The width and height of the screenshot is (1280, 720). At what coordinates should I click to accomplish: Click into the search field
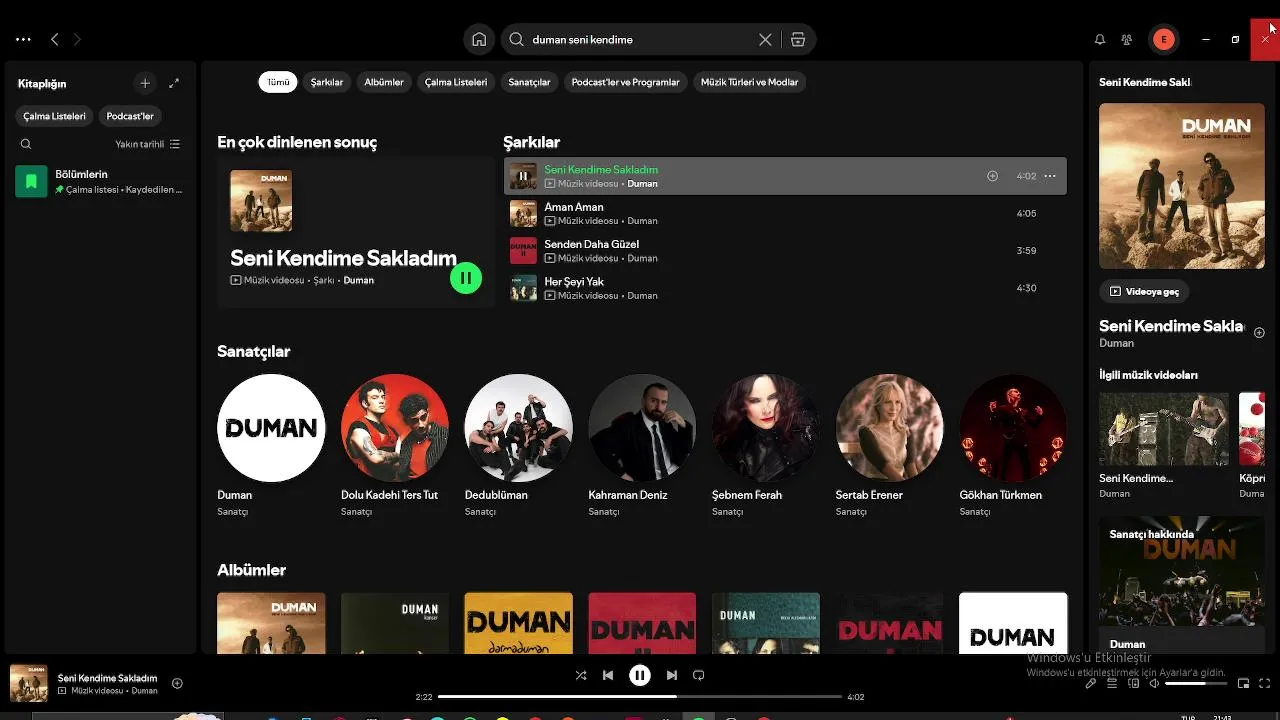tap(640, 40)
